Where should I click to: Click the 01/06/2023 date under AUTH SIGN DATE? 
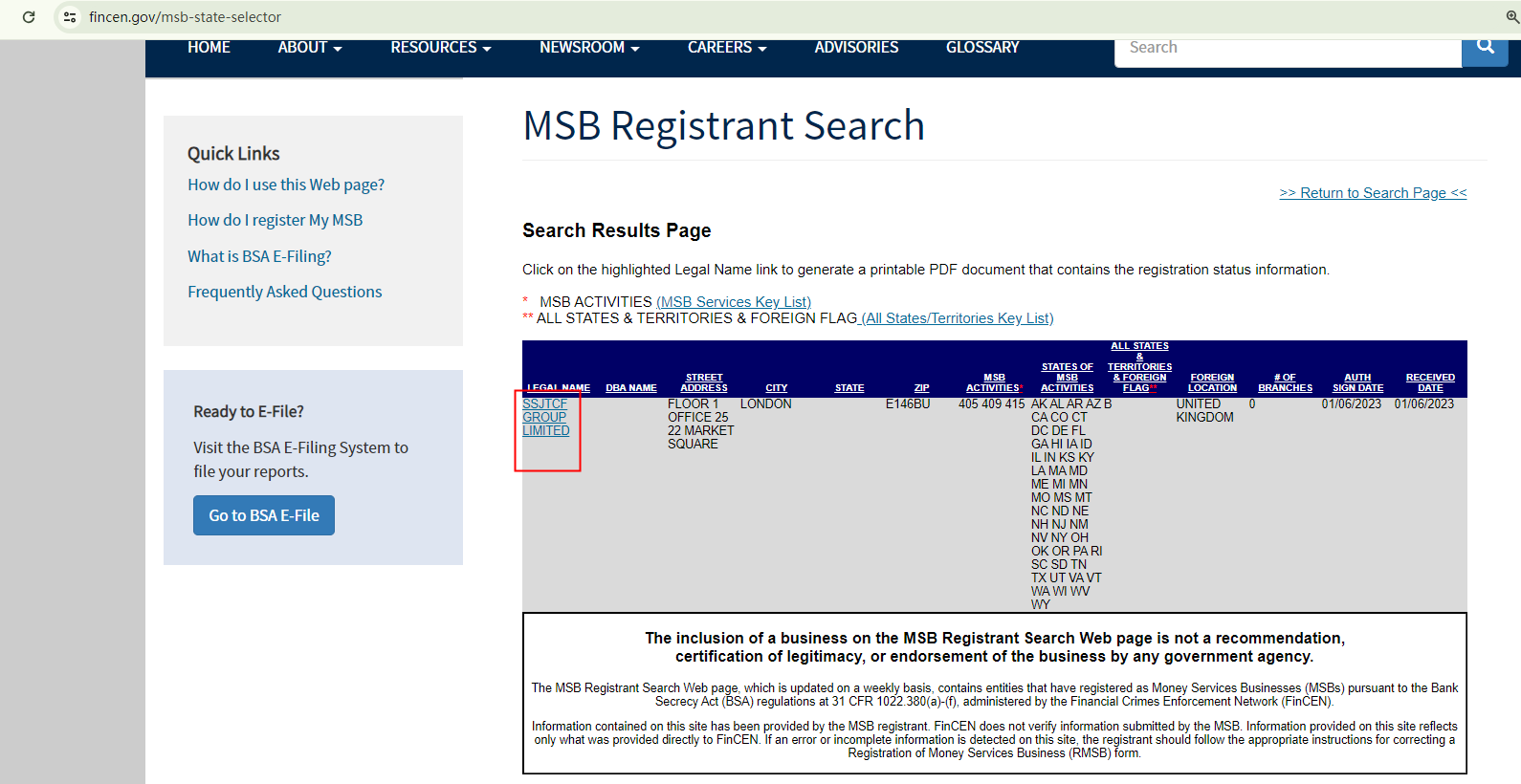point(1352,404)
